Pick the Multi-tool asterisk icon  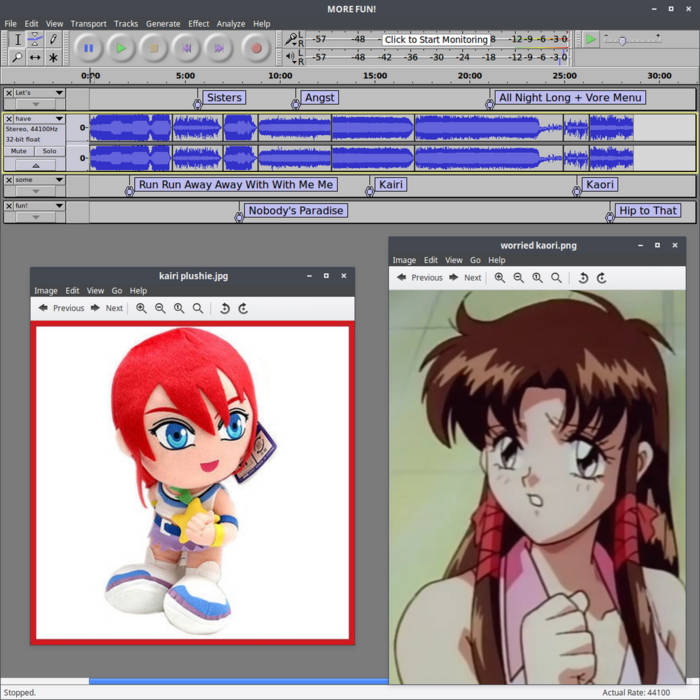[x=53, y=58]
